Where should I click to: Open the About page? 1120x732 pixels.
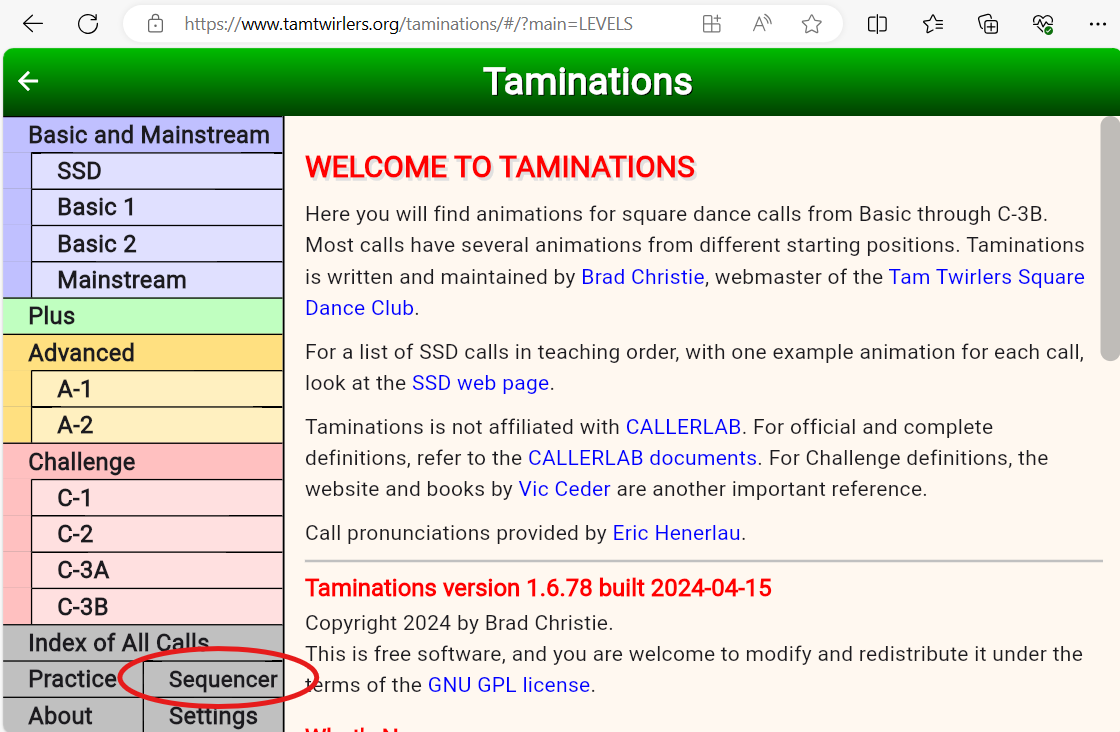coord(73,716)
